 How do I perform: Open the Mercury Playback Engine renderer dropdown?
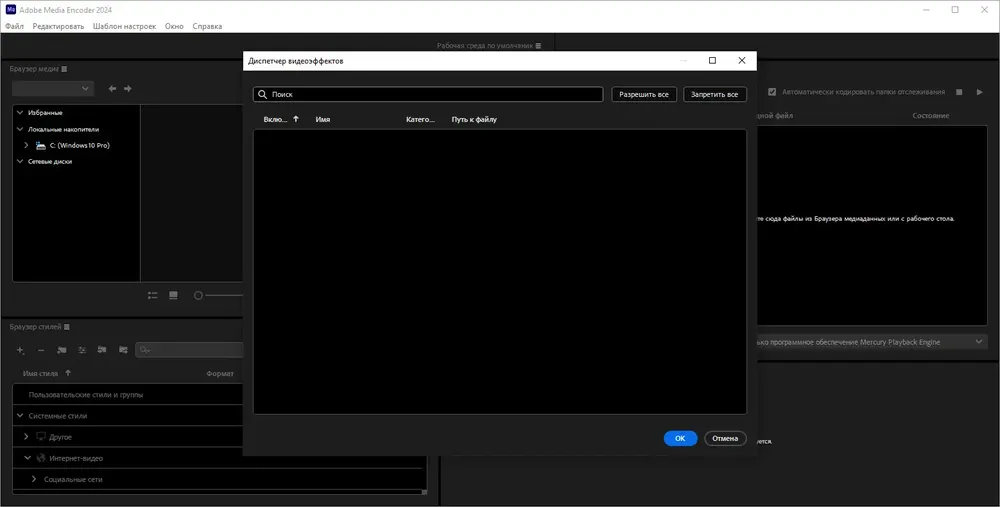click(x=978, y=342)
